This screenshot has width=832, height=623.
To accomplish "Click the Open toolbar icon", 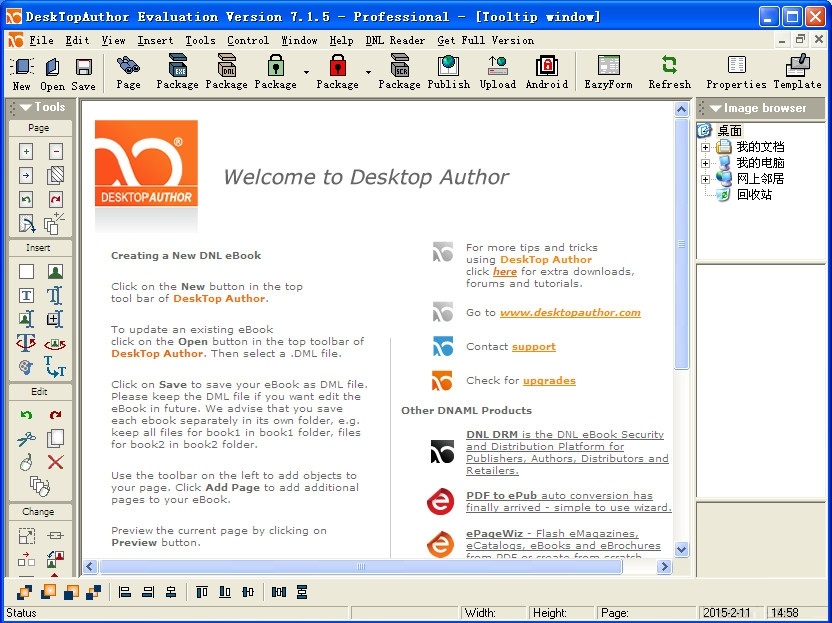I will coord(52,67).
